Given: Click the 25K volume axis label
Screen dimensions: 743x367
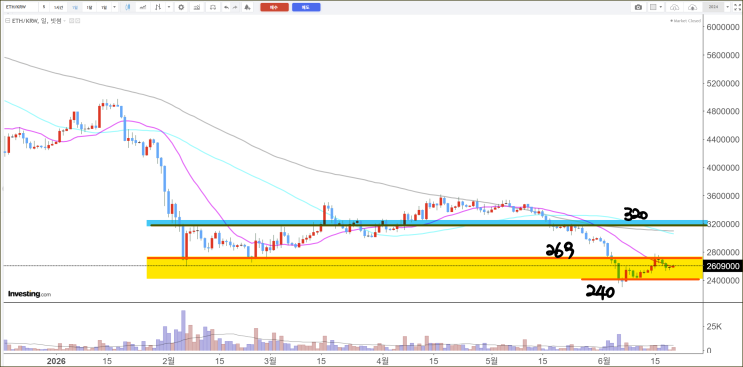Looking at the screenshot, I should coord(714,327).
